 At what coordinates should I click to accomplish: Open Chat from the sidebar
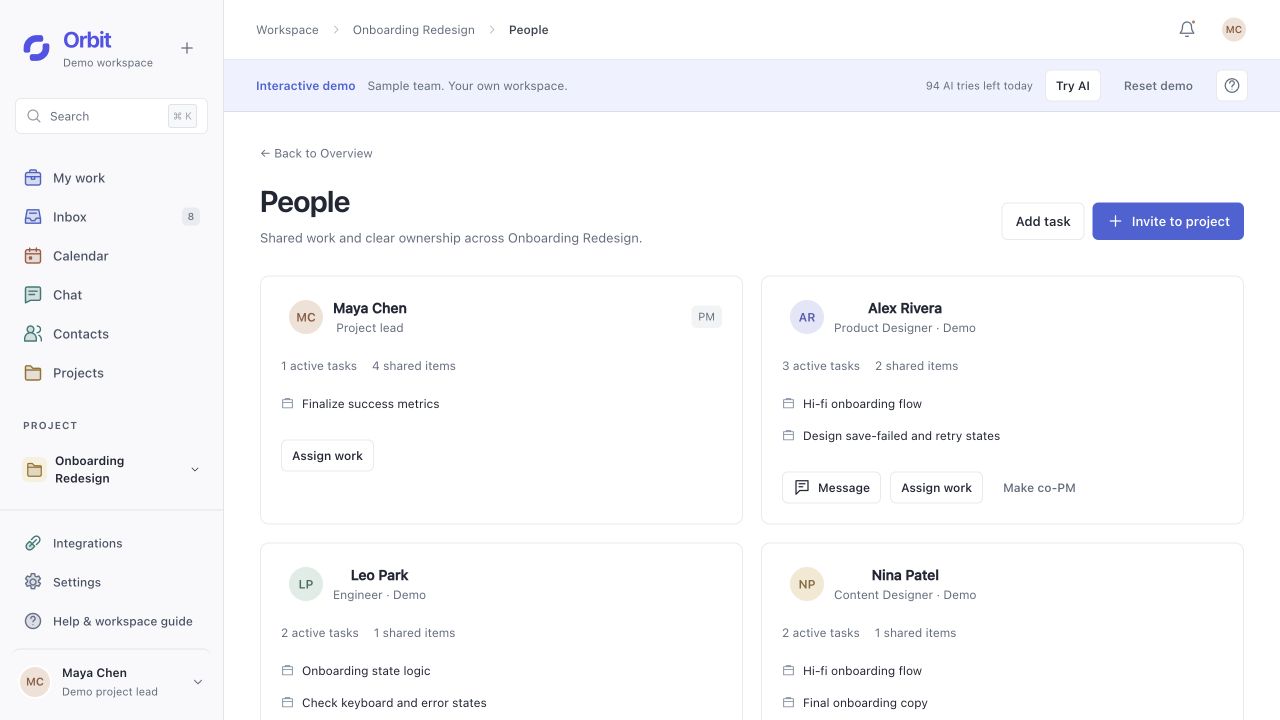[x=111, y=295]
